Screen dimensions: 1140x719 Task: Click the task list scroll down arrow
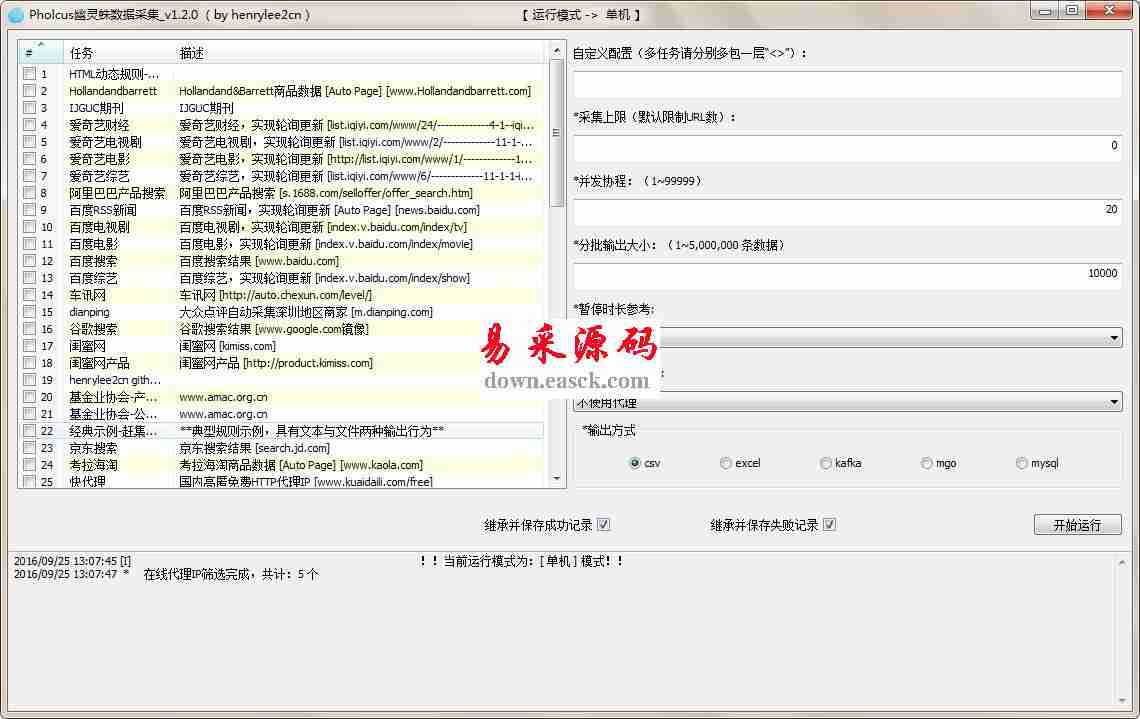click(x=557, y=479)
